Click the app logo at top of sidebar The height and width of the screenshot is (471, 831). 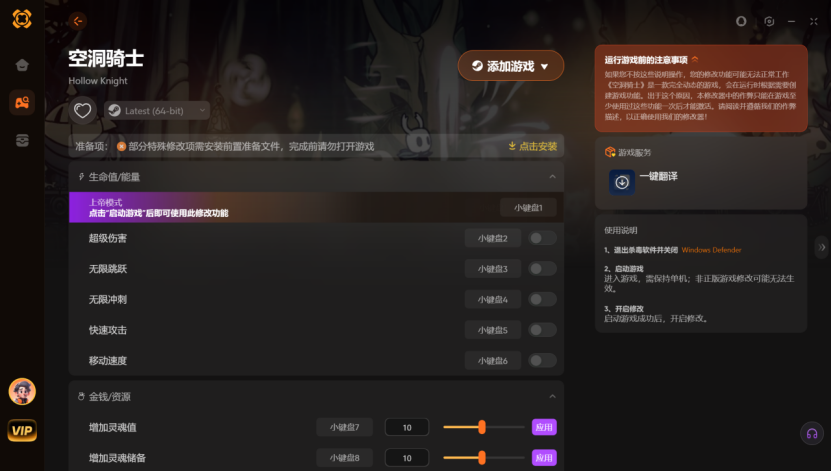coord(22,19)
